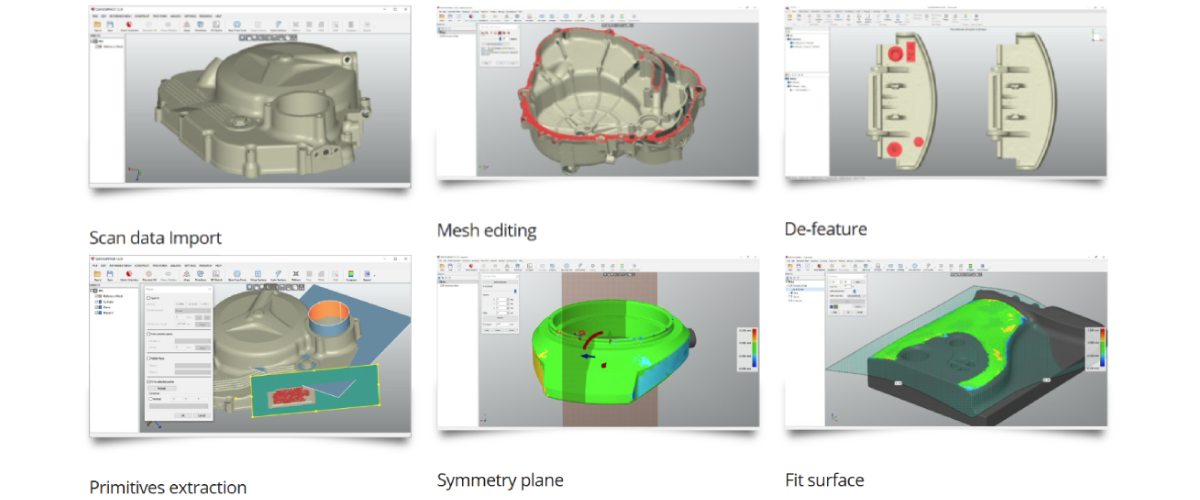The image size is (1200, 500).
Task: Toggle the Cylinder visibility box in Primitives extraction tree
Action: click(97, 302)
